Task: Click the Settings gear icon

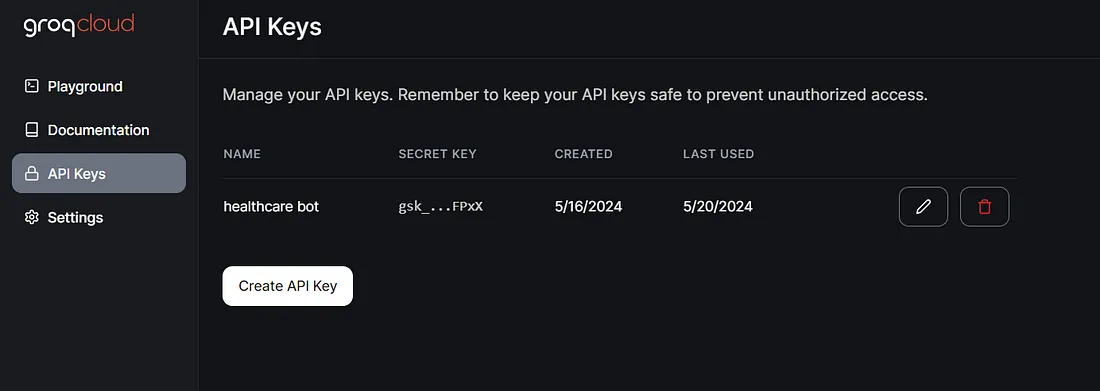Action: pyautogui.click(x=31, y=217)
